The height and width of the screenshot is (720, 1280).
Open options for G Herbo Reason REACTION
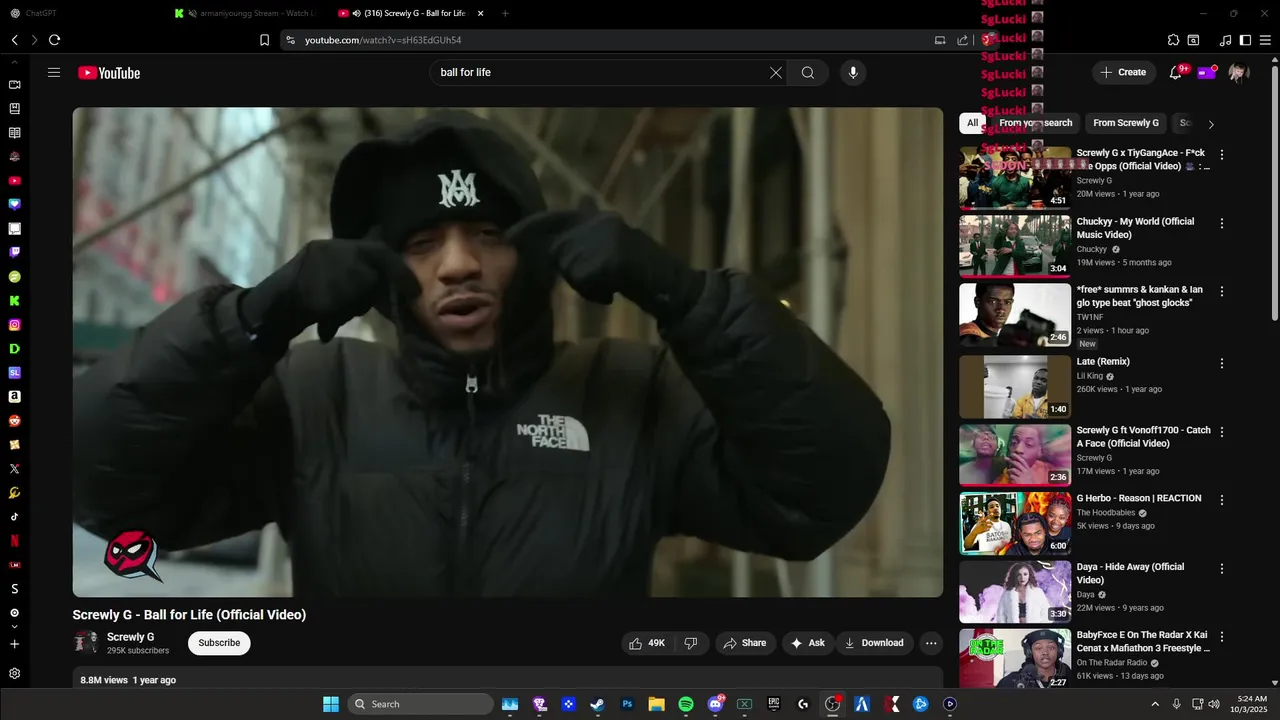(1221, 500)
